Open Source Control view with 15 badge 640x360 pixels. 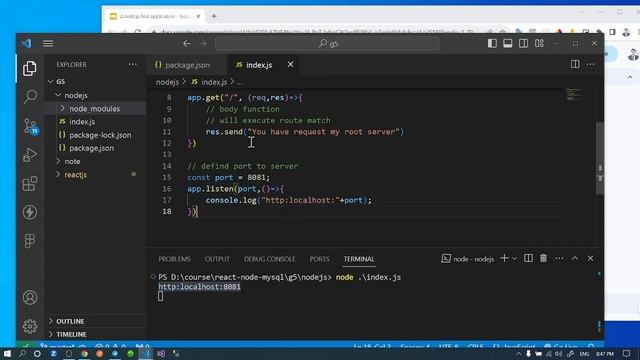(30, 127)
